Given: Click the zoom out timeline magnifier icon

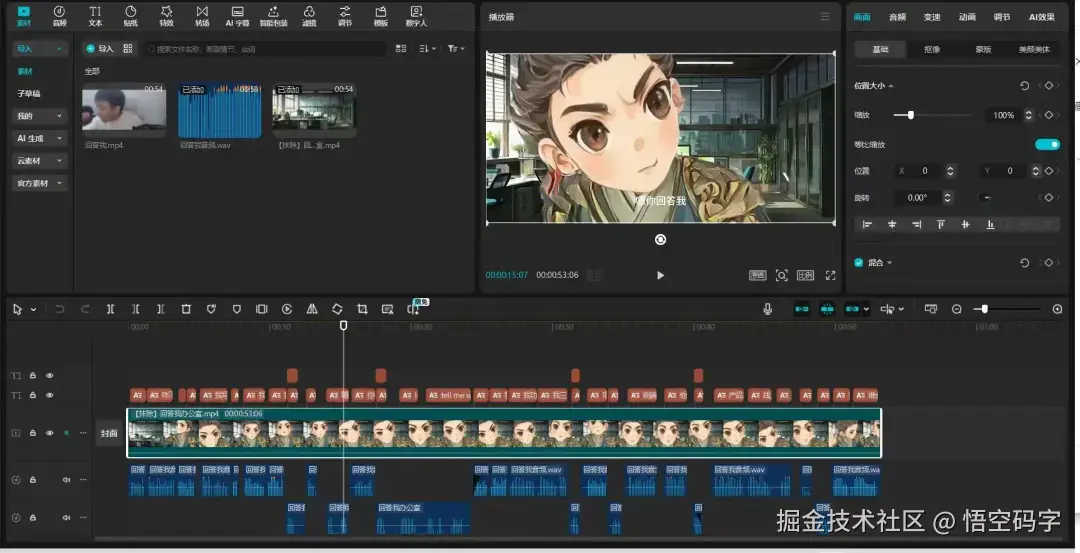Looking at the screenshot, I should [957, 309].
